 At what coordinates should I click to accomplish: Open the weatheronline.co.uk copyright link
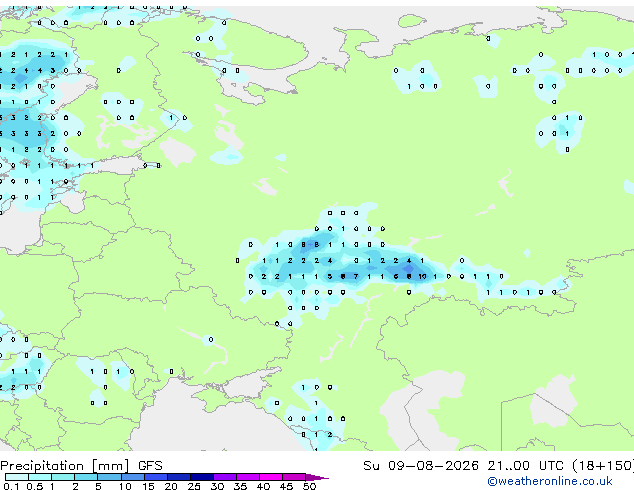[550, 481]
